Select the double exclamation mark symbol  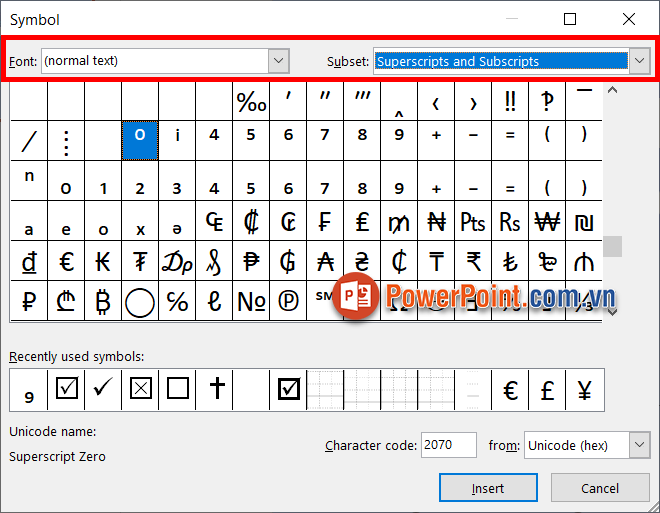pos(510,101)
